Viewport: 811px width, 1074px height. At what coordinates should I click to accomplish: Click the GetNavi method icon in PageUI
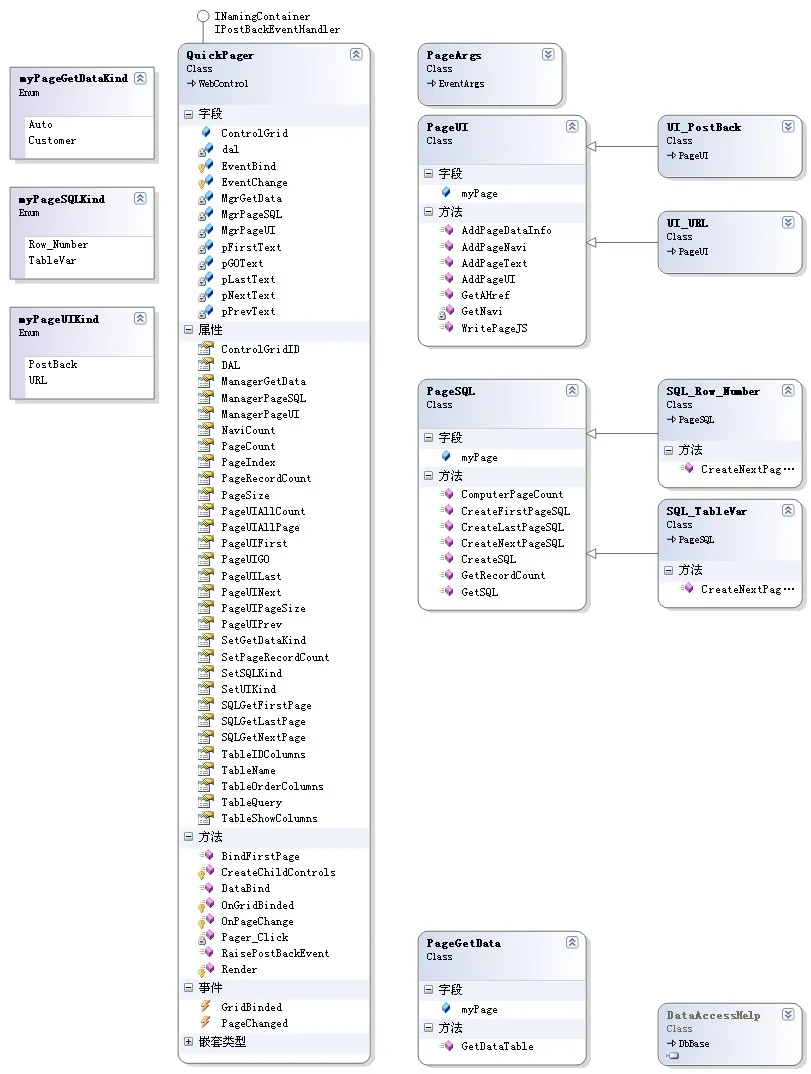(447, 312)
